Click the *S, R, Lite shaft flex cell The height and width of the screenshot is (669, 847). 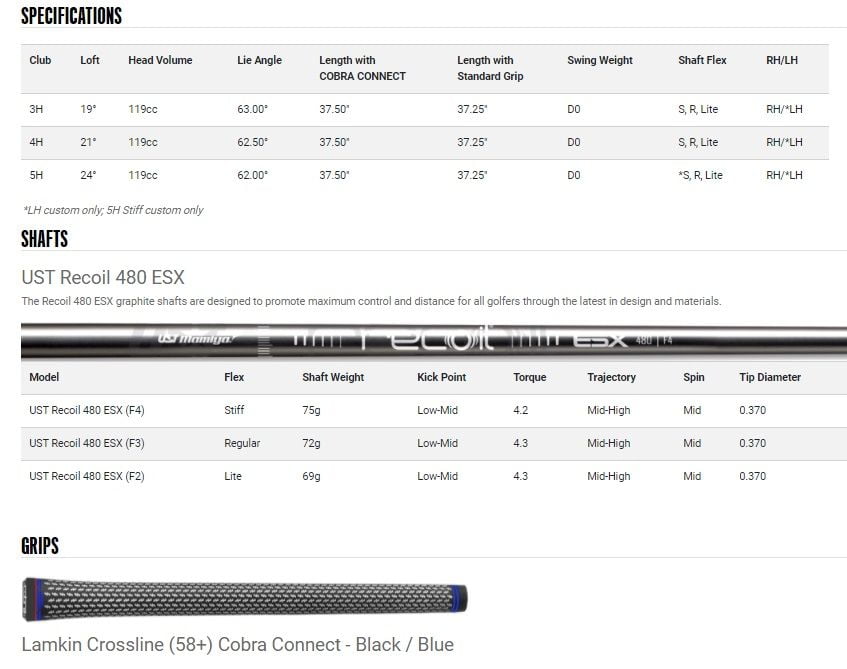point(700,175)
